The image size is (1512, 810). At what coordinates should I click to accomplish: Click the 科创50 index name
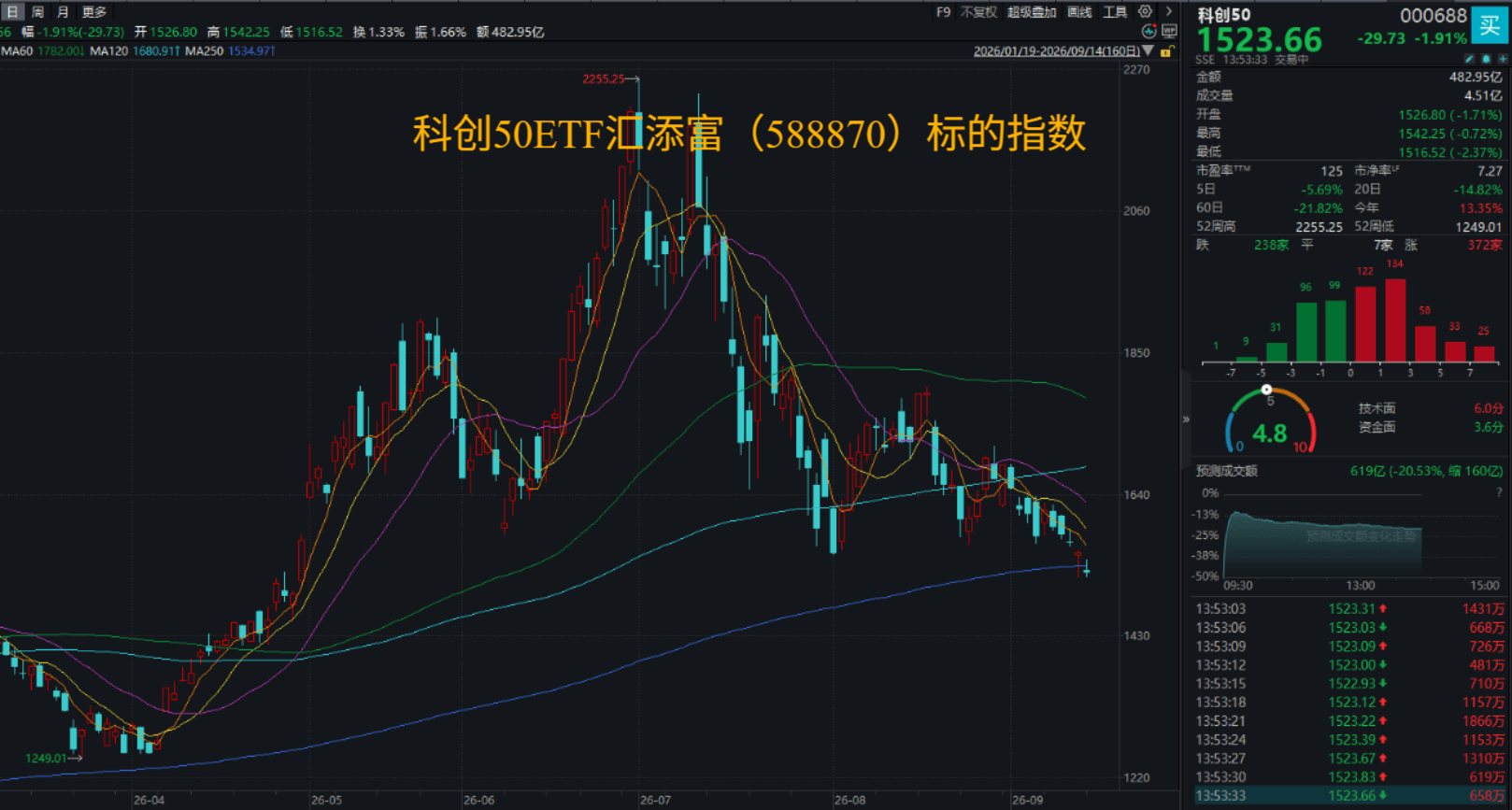pyautogui.click(x=1223, y=15)
